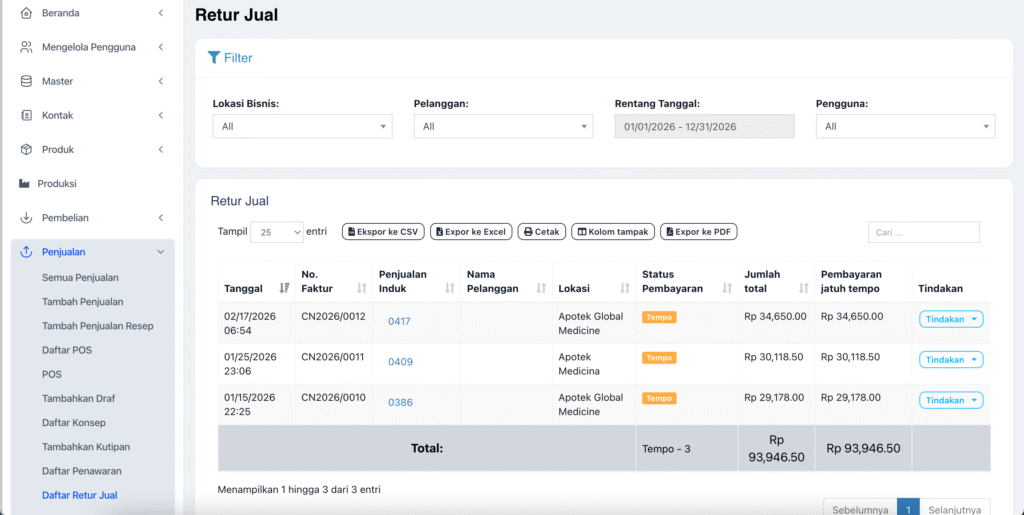This screenshot has height=515, width=1024.
Task: Open parent sale link 0417
Action: (399, 321)
